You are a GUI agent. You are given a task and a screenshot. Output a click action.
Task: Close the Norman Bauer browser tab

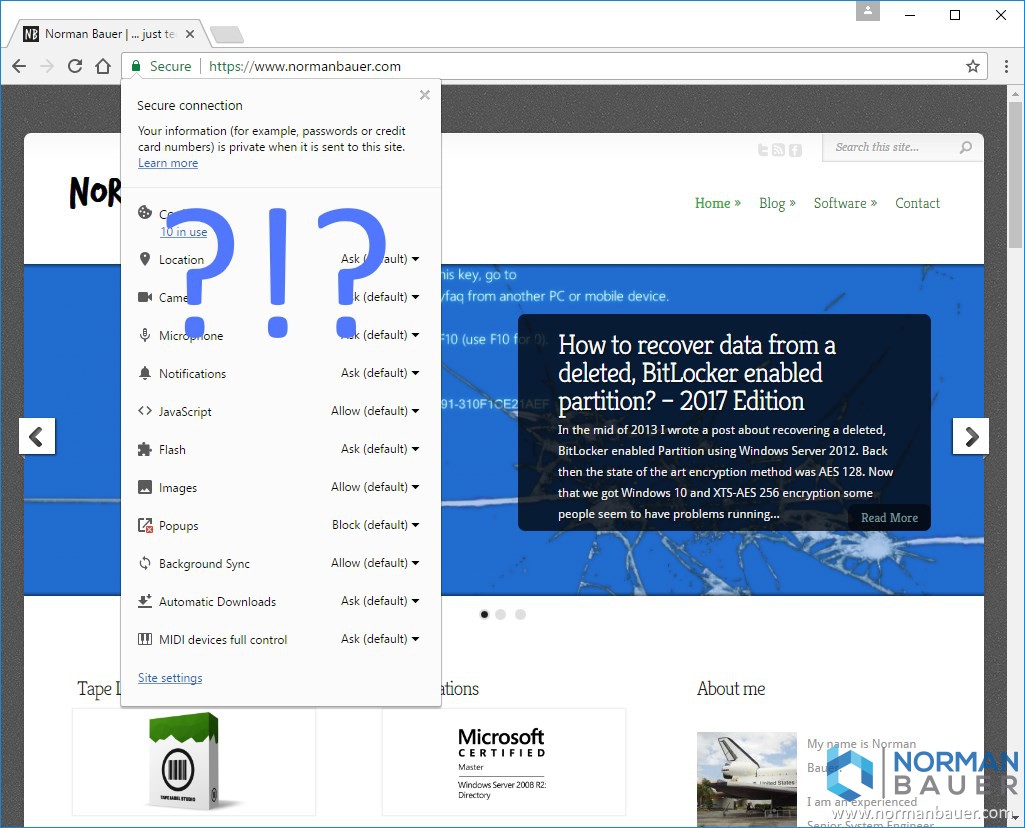[190, 34]
